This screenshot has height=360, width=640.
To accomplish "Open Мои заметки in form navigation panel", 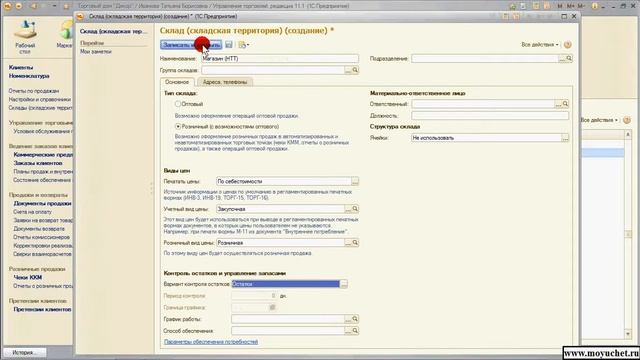I will (96, 52).
